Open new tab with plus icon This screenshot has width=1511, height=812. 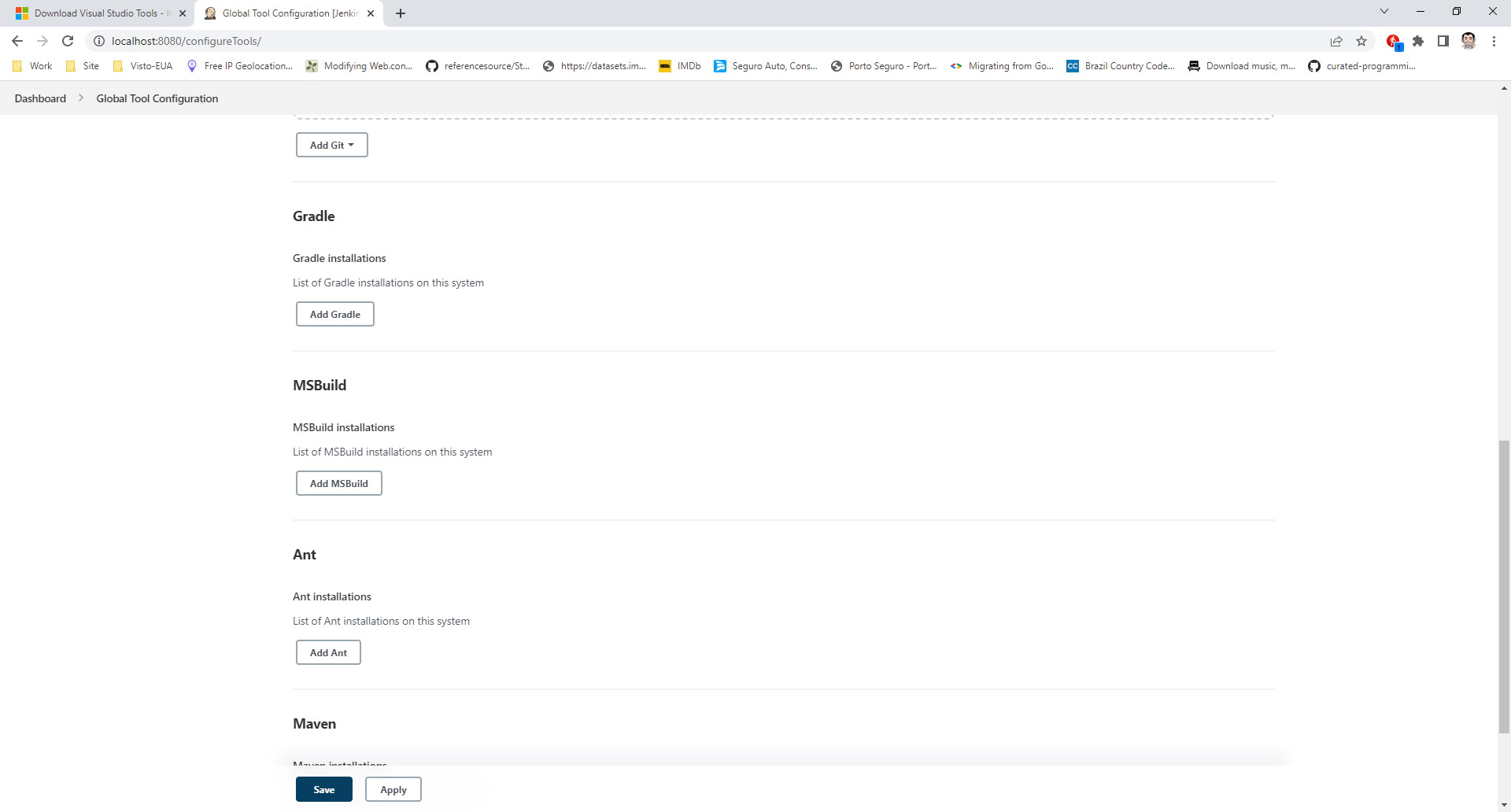[x=401, y=13]
